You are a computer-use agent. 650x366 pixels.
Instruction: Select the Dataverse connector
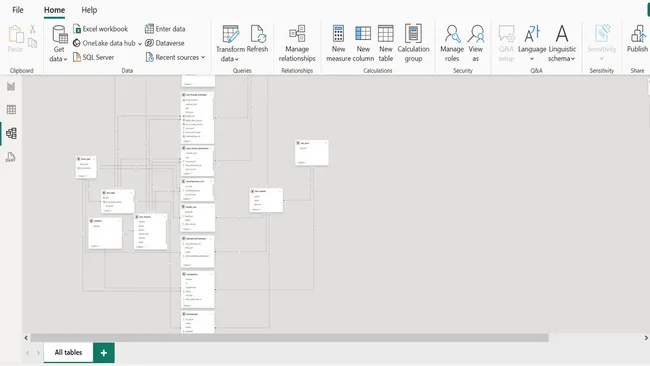(165, 43)
